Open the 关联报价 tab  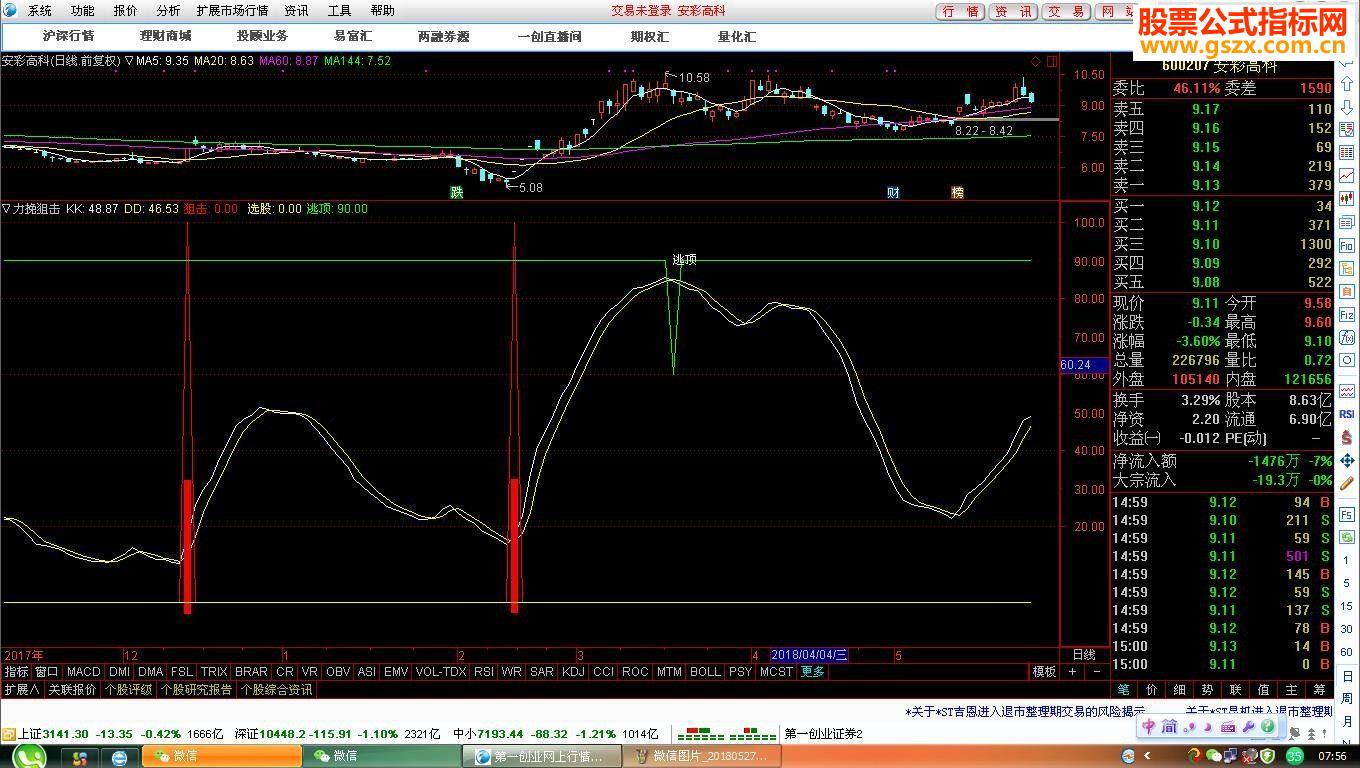73,690
